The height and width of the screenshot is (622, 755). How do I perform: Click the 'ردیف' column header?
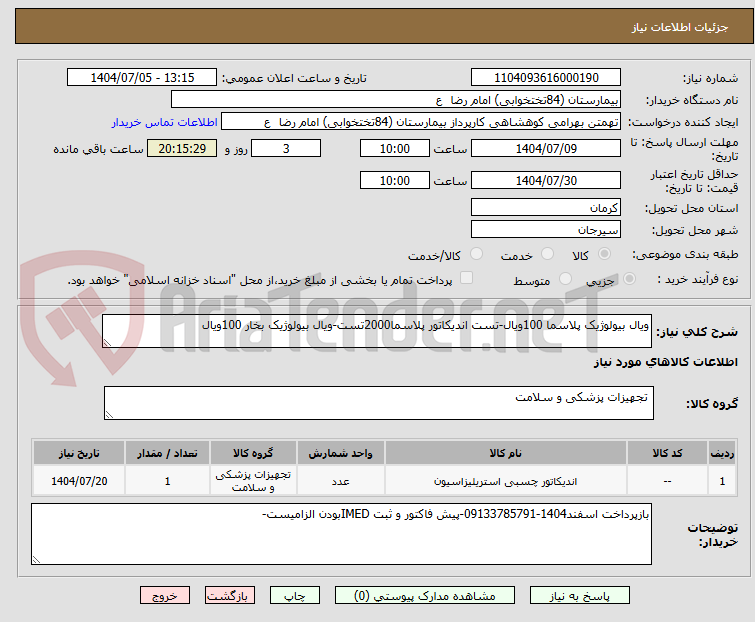(x=722, y=453)
